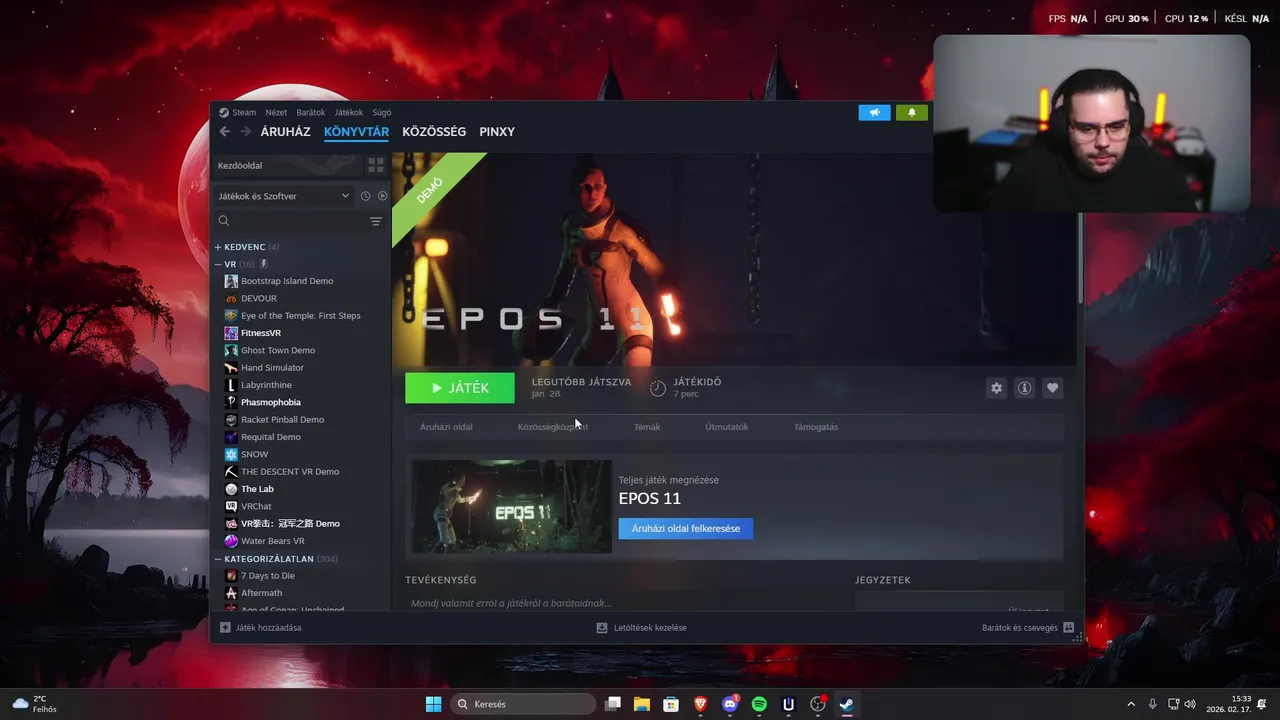Click the blue announcements megaphone button
The width and height of the screenshot is (1280, 720).
[x=874, y=112]
